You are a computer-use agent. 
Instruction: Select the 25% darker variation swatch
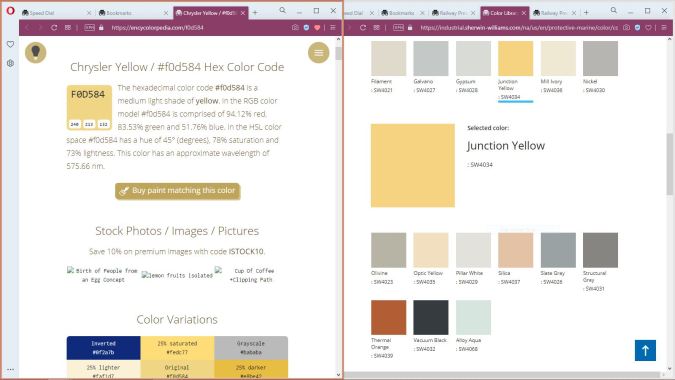click(x=251, y=370)
